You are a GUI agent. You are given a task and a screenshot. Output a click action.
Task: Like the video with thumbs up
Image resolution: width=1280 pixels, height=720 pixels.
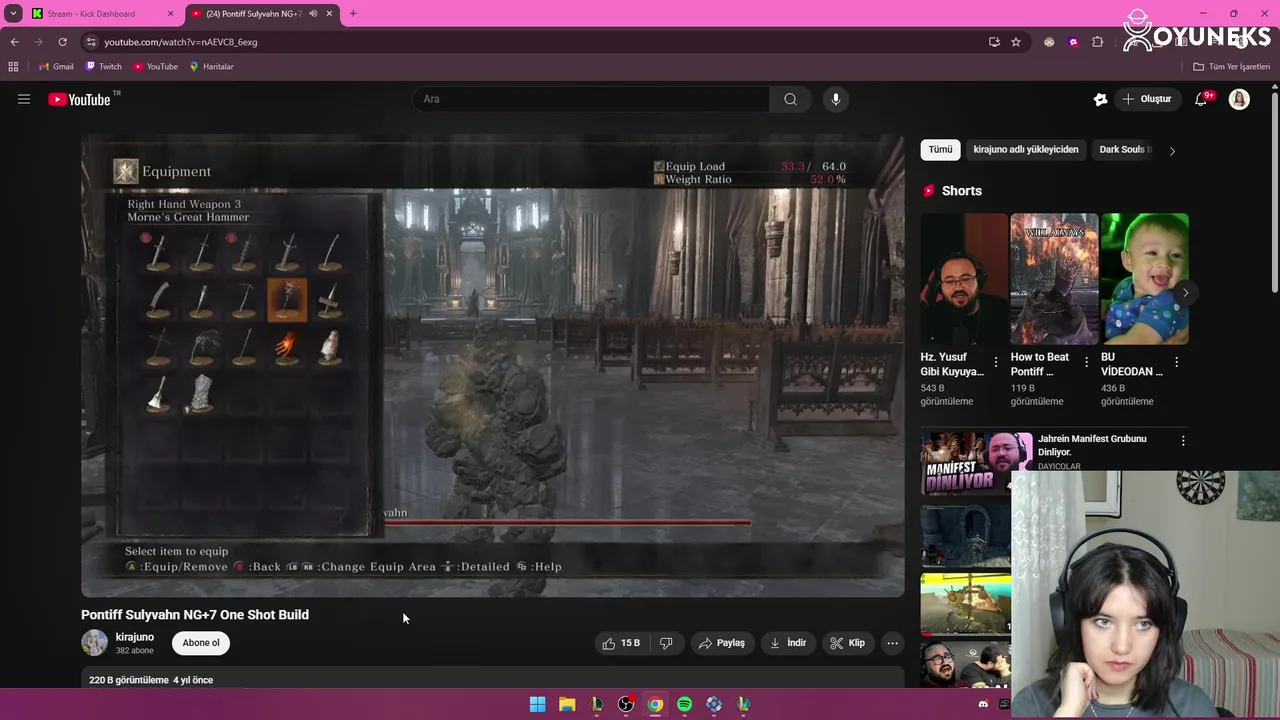pos(621,643)
